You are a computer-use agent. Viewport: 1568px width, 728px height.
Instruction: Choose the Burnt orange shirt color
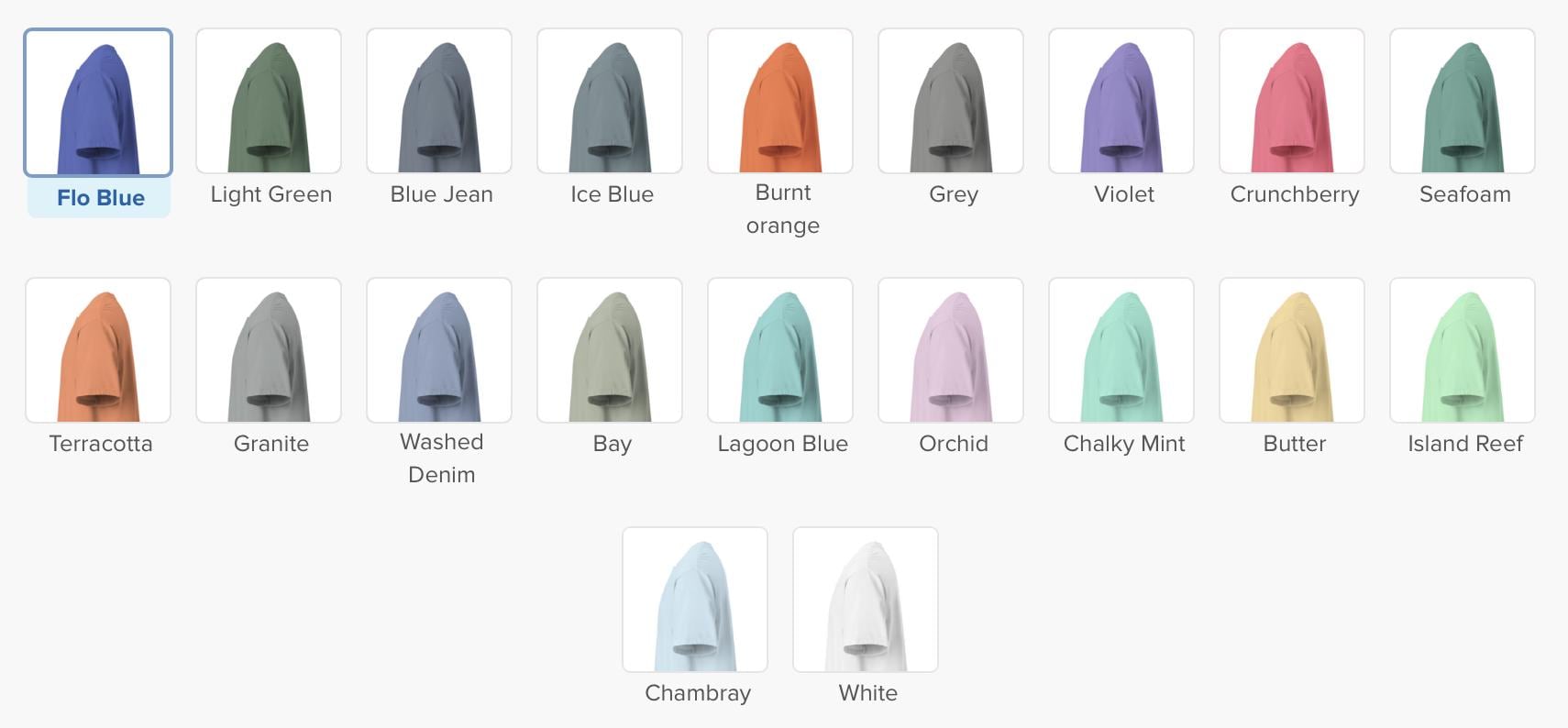pyautogui.click(x=780, y=101)
